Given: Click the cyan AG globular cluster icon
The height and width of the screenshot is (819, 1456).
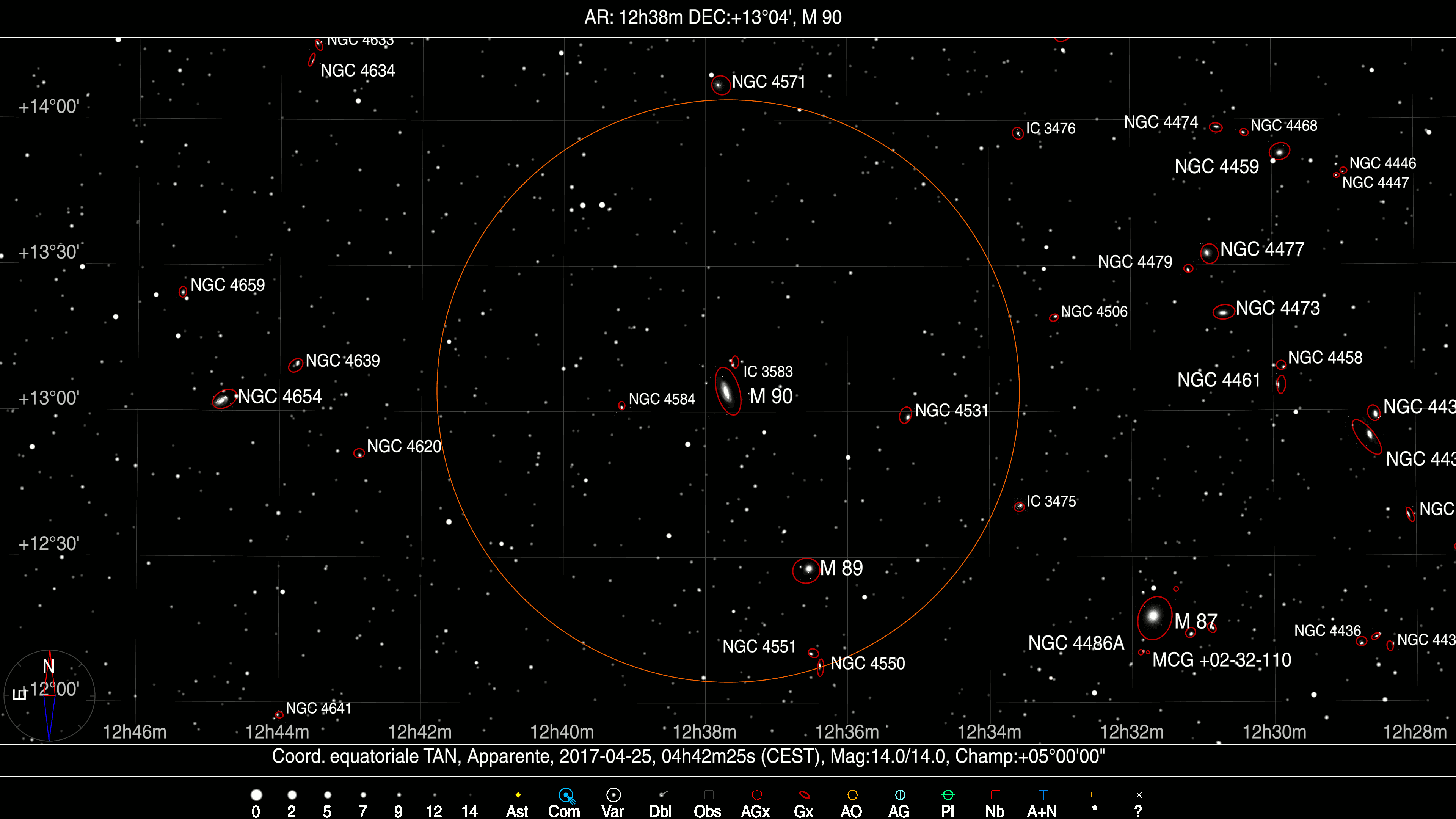Looking at the screenshot, I should click(900, 795).
